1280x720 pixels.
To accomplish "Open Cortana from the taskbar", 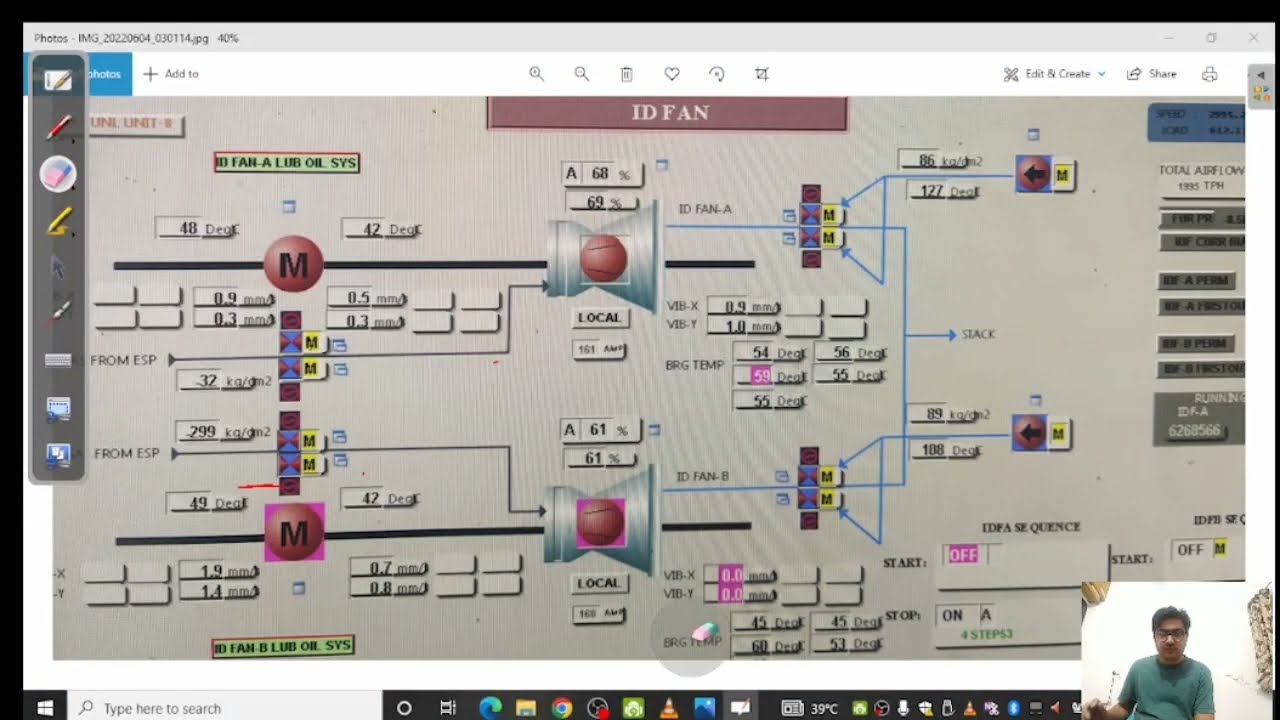I will 404,708.
